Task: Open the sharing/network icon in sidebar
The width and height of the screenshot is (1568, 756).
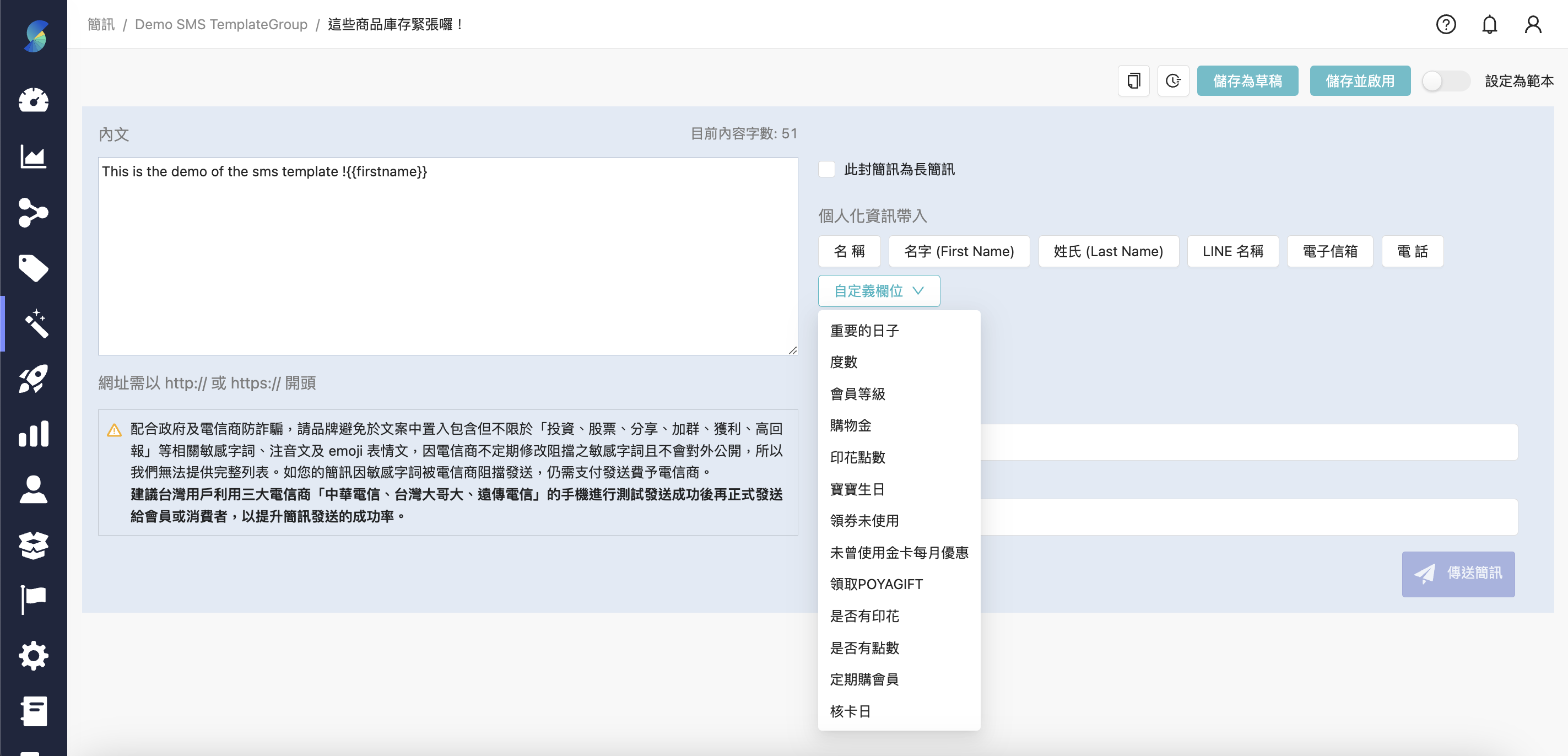Action: tap(34, 213)
